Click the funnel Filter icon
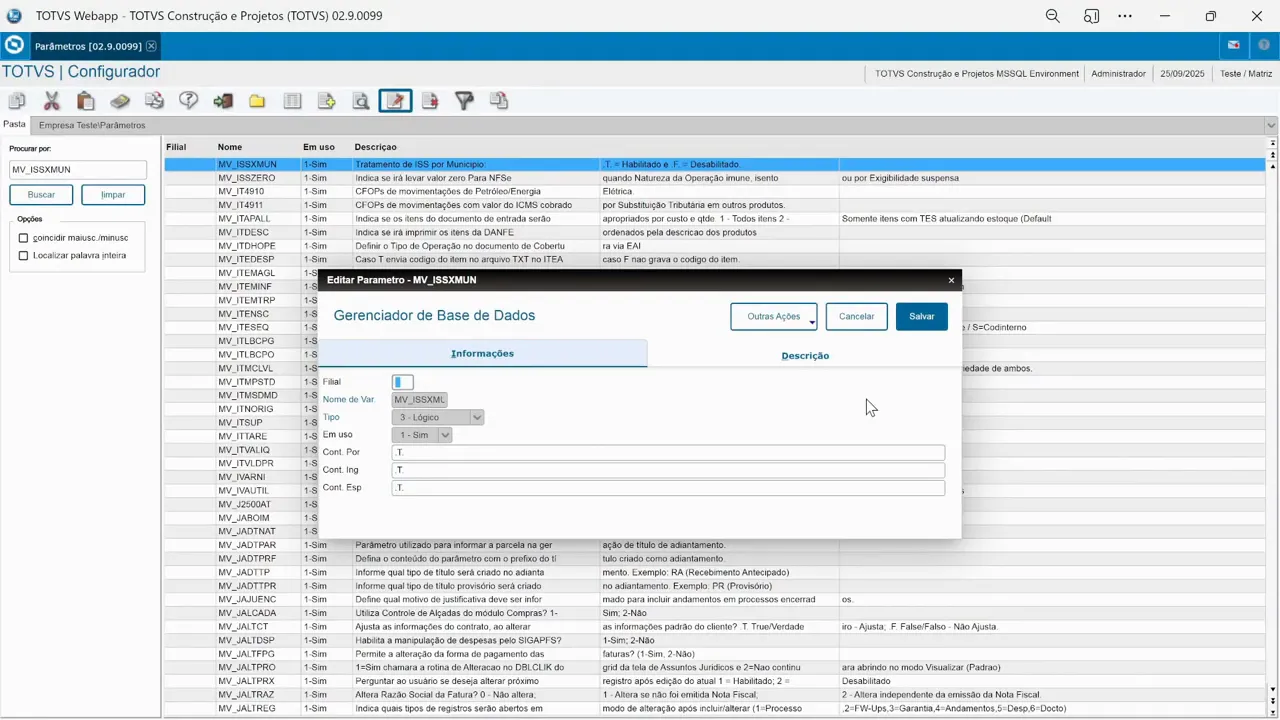 coord(464,101)
